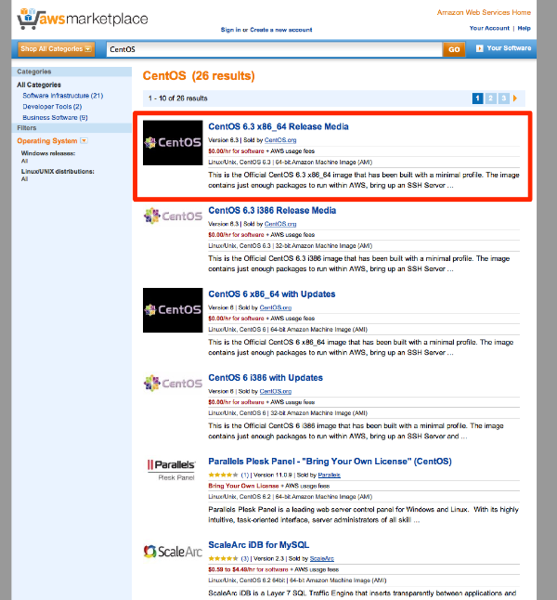This screenshot has height=600, width=557.
Task: Open CentOS 6 i386 with Updates
Action: coord(265,378)
